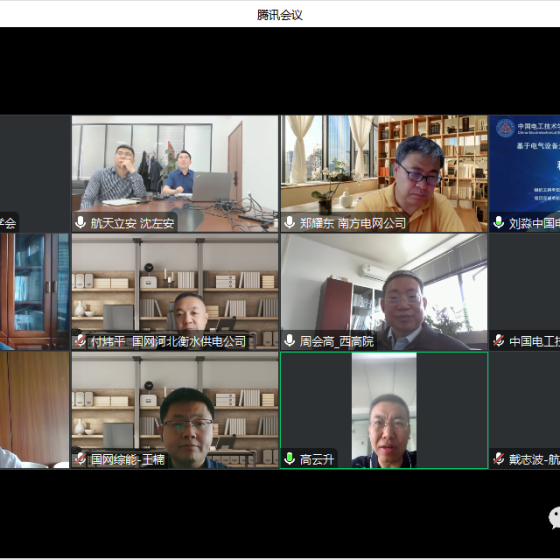
Task: Select 付炜平 国网河北衡水供电公司 video tile
Action: point(175,292)
